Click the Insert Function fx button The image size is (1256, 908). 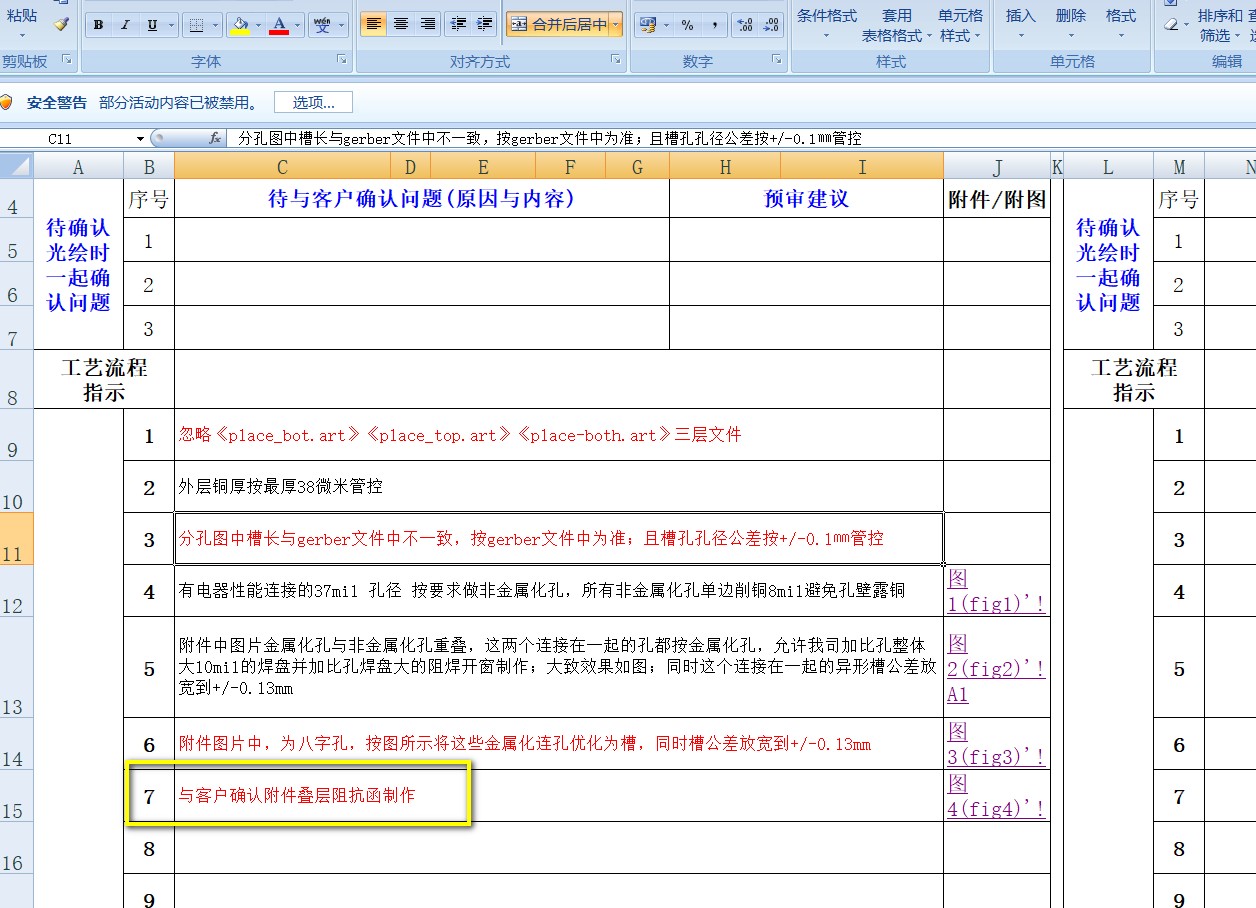[x=215, y=139]
